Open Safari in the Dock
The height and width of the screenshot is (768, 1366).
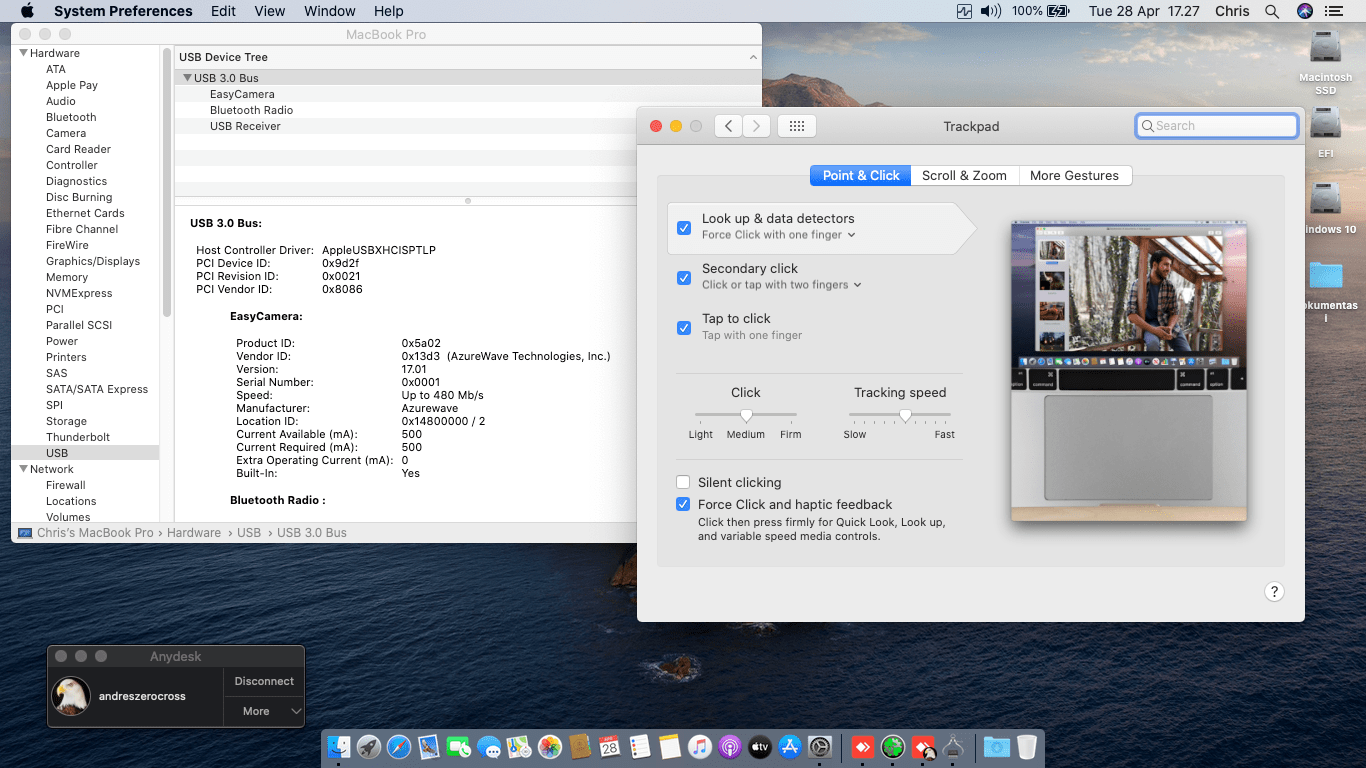pos(399,746)
